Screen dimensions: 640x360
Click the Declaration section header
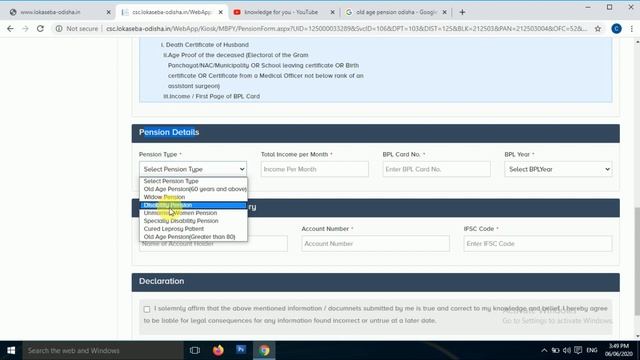376,282
